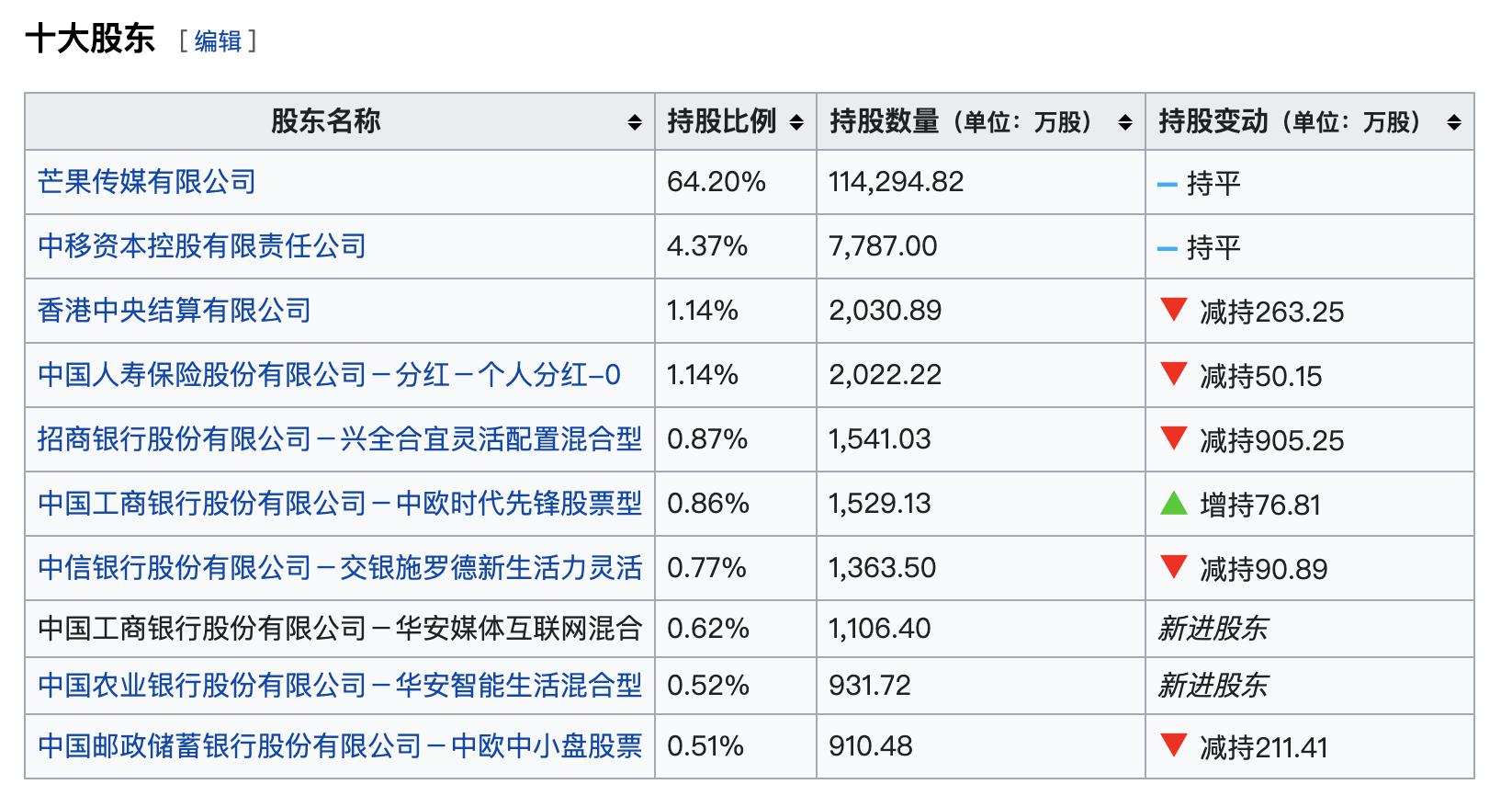Image resolution: width=1512 pixels, height=807 pixels.
Task: Open 芒果传媒有限公司 link
Action: click(x=147, y=182)
